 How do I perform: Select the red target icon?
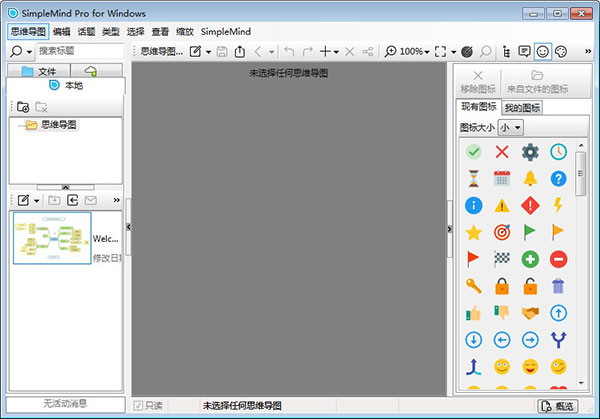[x=502, y=232]
